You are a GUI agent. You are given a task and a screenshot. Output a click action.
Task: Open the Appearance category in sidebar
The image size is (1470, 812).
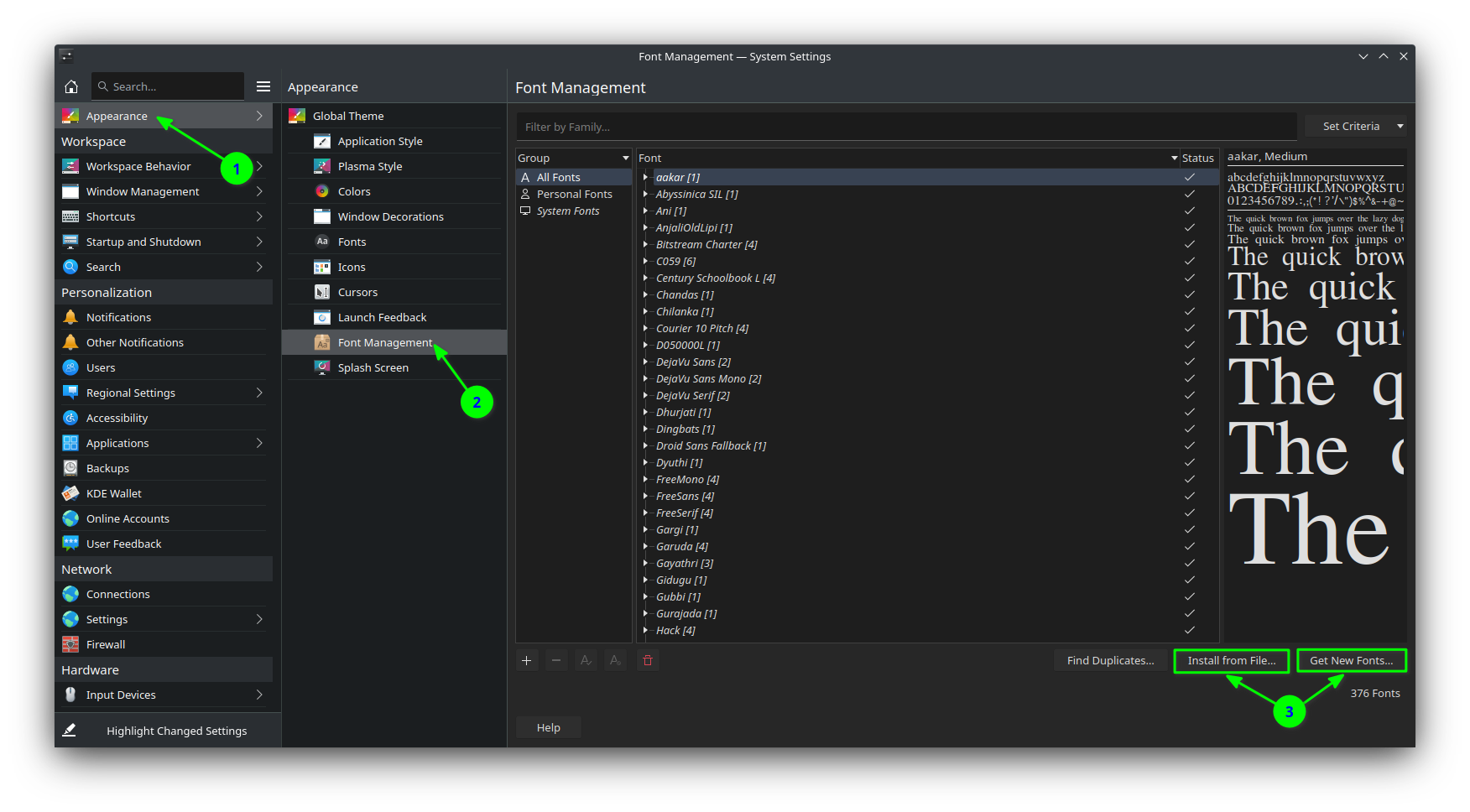point(164,116)
